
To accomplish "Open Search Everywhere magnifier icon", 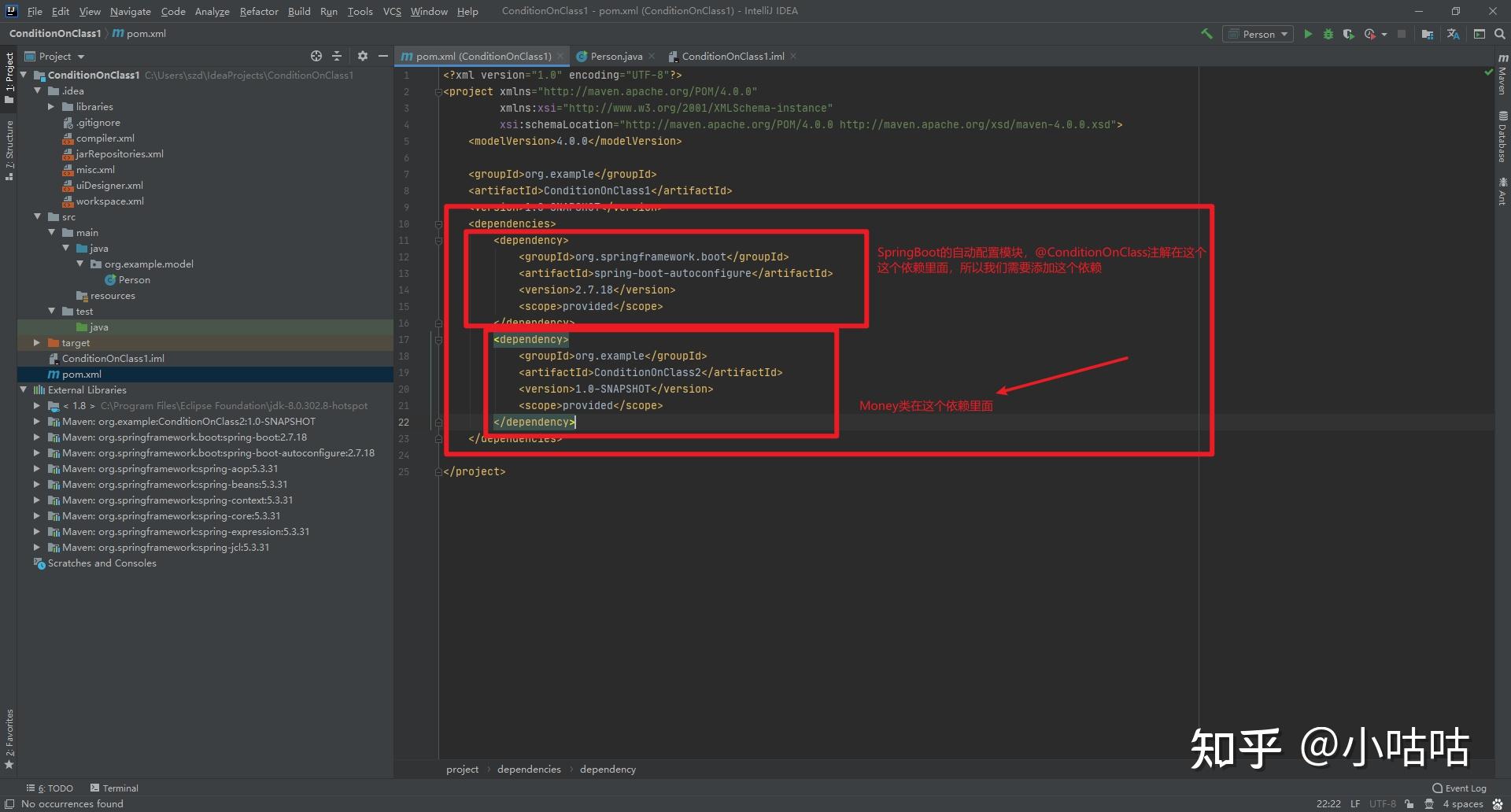I will coord(1500,34).
